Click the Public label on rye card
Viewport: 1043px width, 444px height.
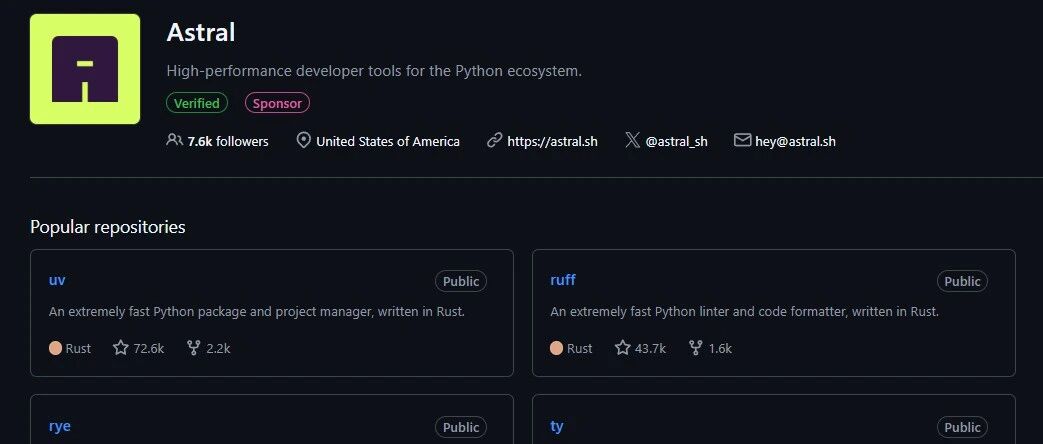pyautogui.click(x=461, y=427)
